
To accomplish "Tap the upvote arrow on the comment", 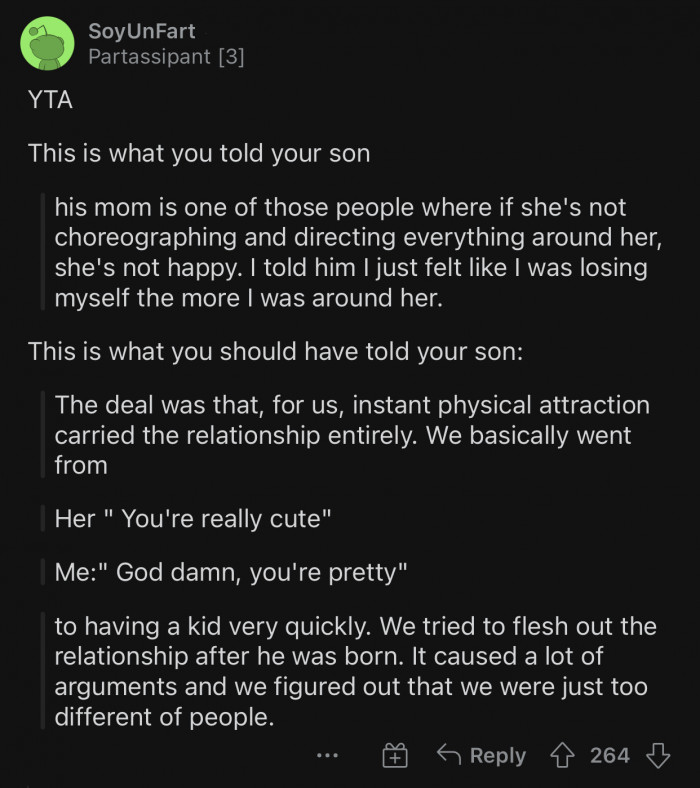I will pos(566,755).
